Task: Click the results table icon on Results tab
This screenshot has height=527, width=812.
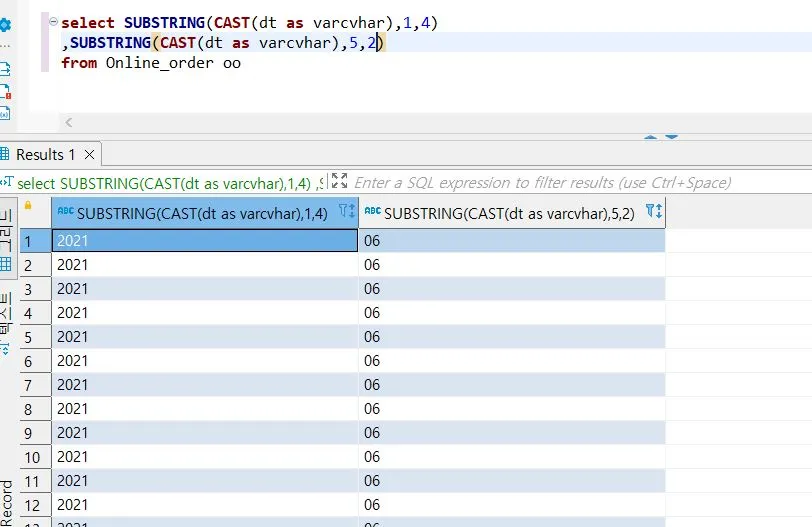Action: [5, 153]
